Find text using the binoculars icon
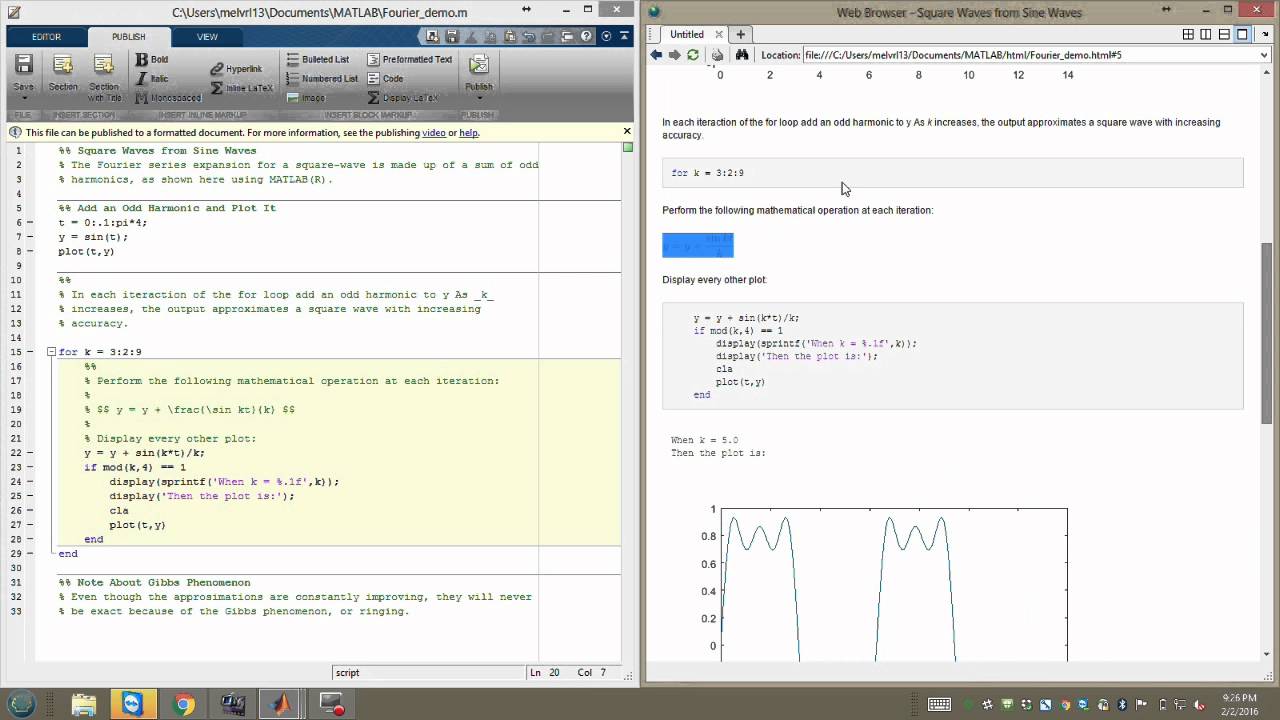The width and height of the screenshot is (1280, 720). [742, 55]
